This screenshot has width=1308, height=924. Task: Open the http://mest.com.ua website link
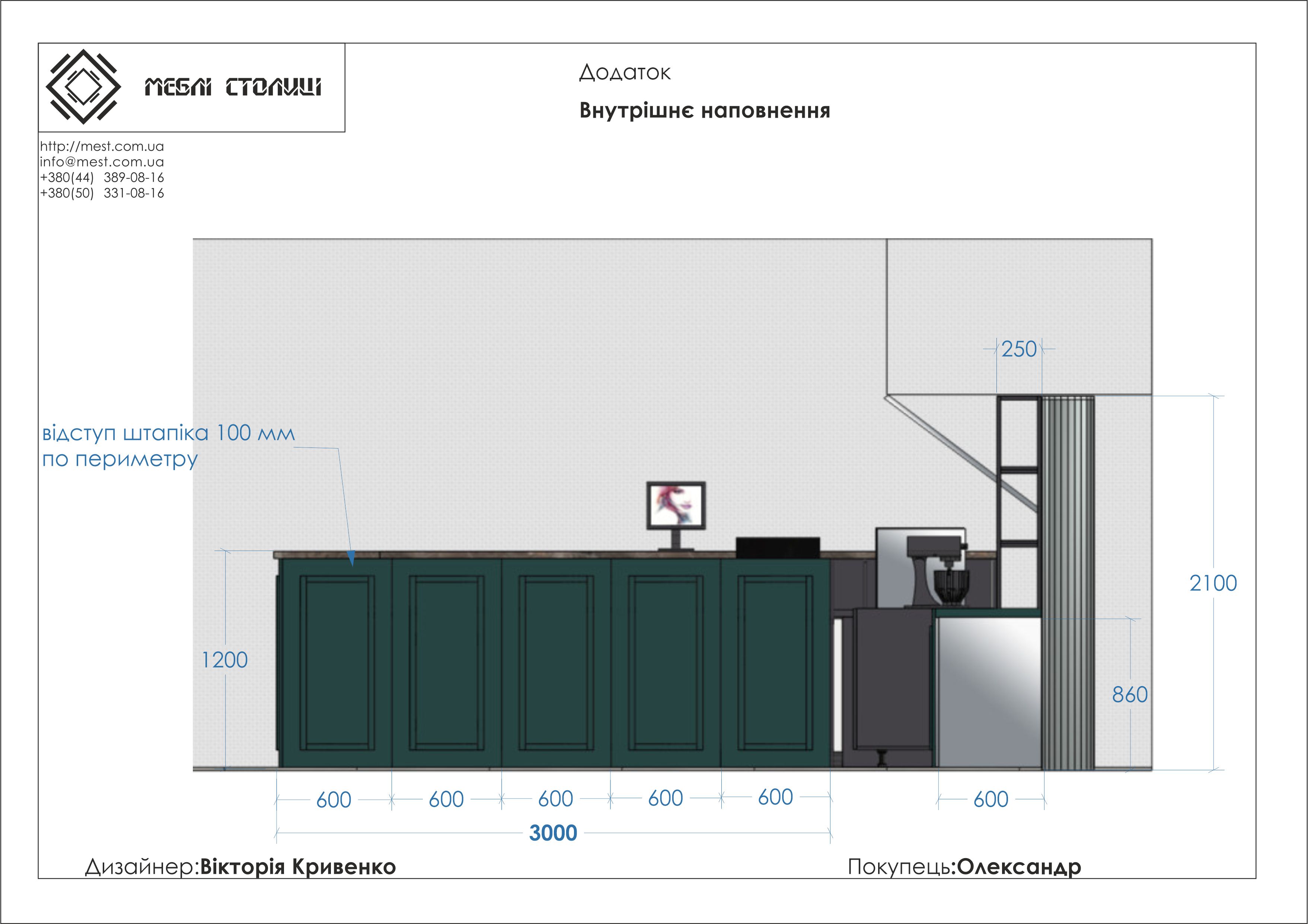(x=102, y=146)
